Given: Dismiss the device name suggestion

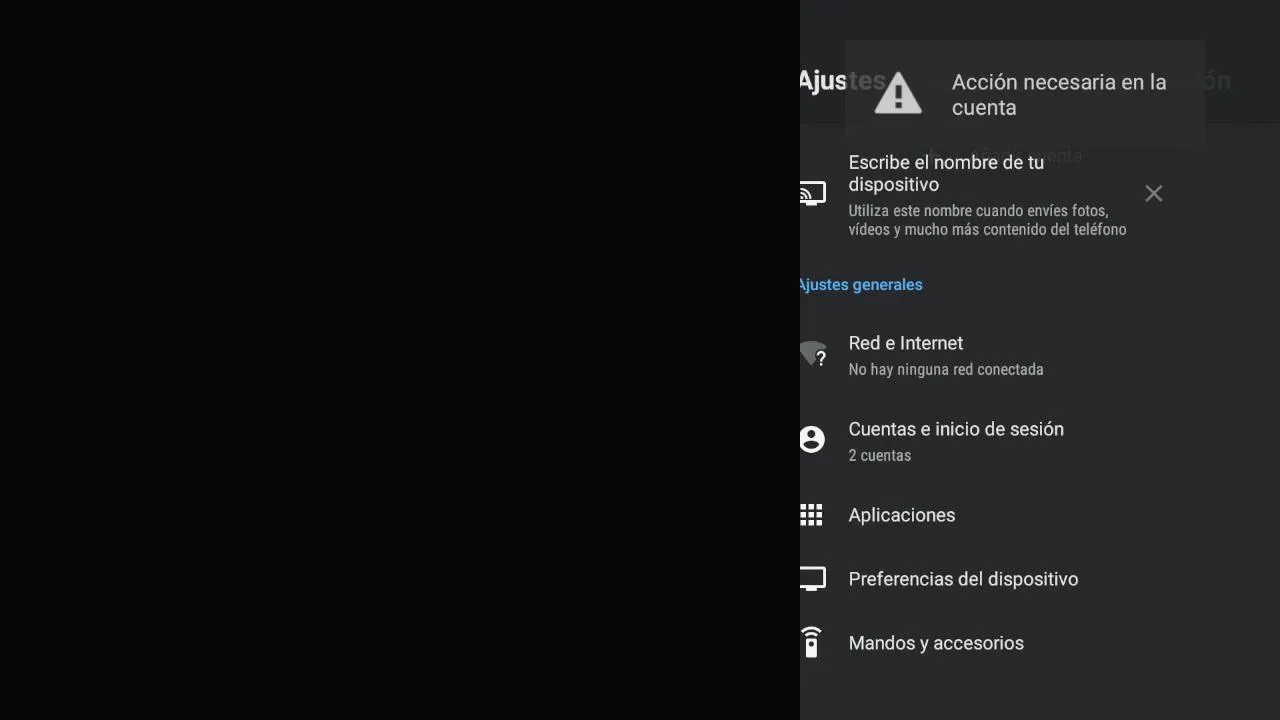Looking at the screenshot, I should [x=1154, y=194].
